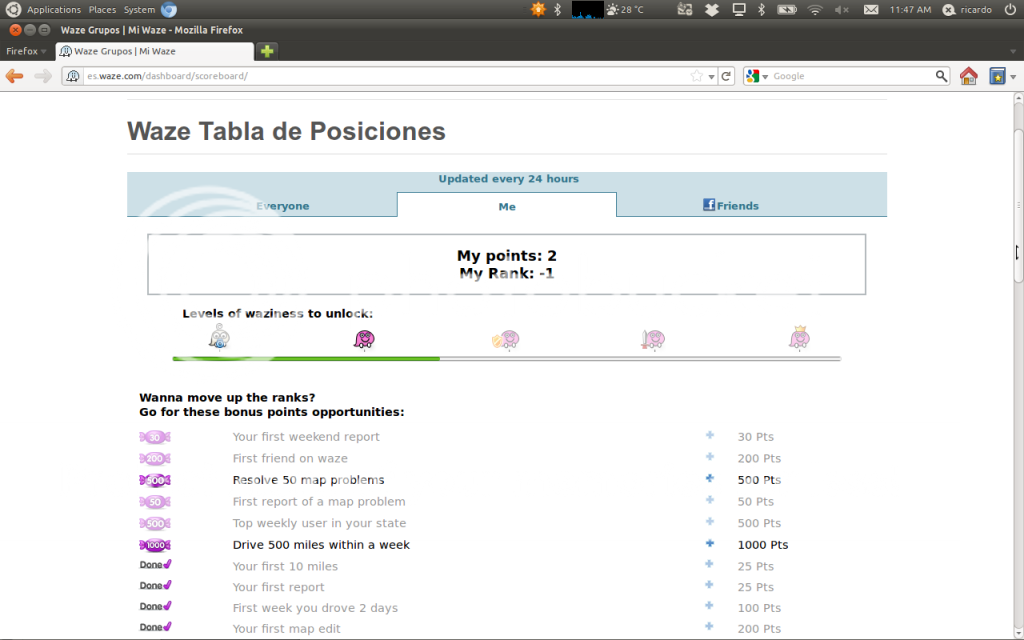Expand the 'Your first weekend report' plus
The width and height of the screenshot is (1024, 640).
(x=710, y=435)
